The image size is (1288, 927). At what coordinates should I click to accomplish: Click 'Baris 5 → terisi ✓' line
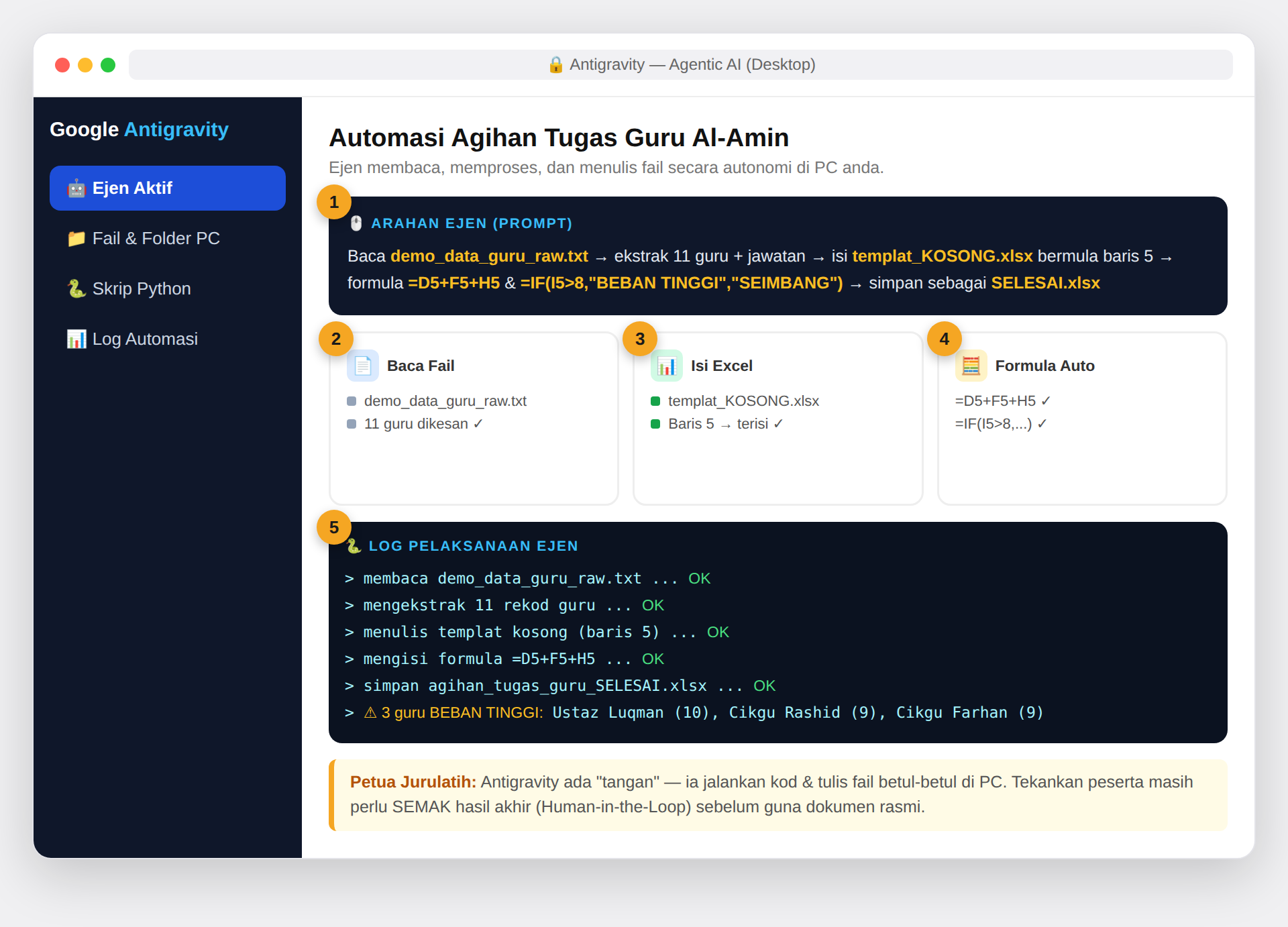[x=725, y=424]
